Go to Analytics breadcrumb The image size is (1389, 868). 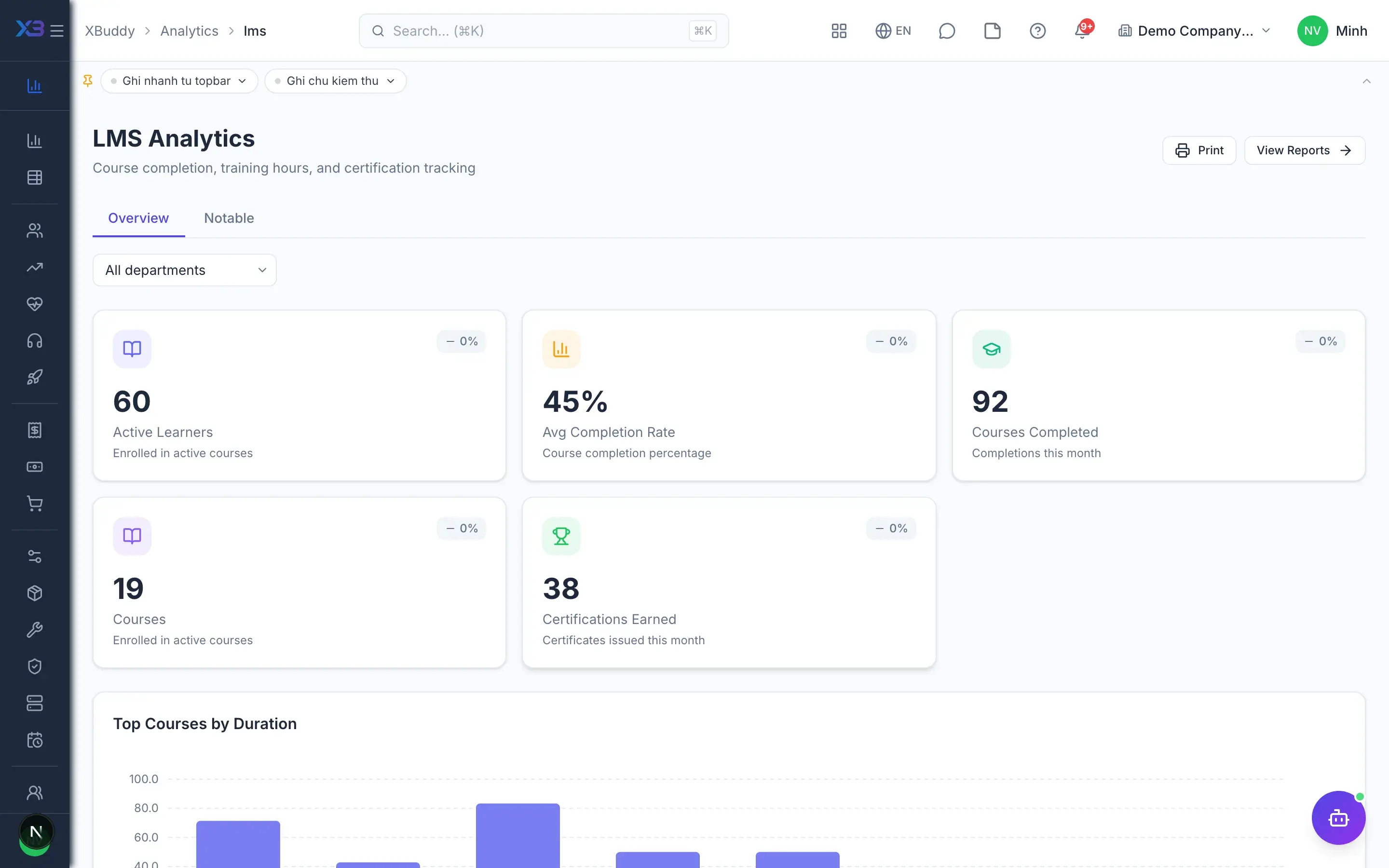coord(190,31)
